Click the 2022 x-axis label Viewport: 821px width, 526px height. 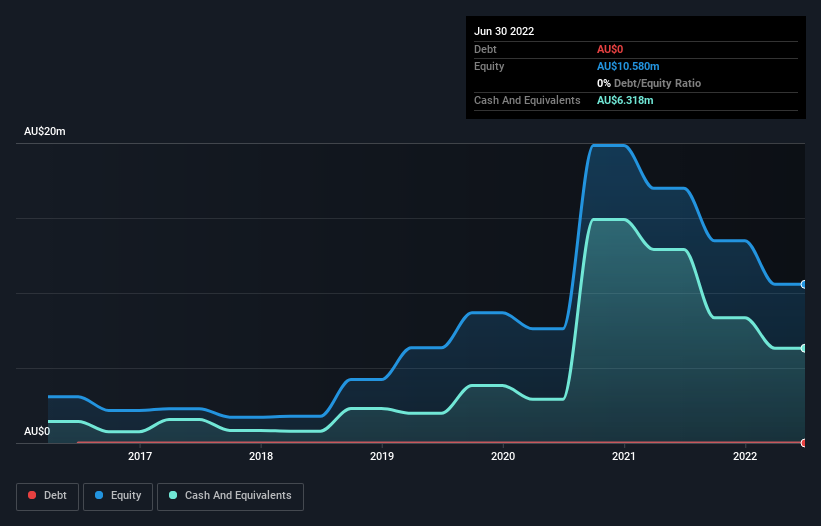point(745,456)
